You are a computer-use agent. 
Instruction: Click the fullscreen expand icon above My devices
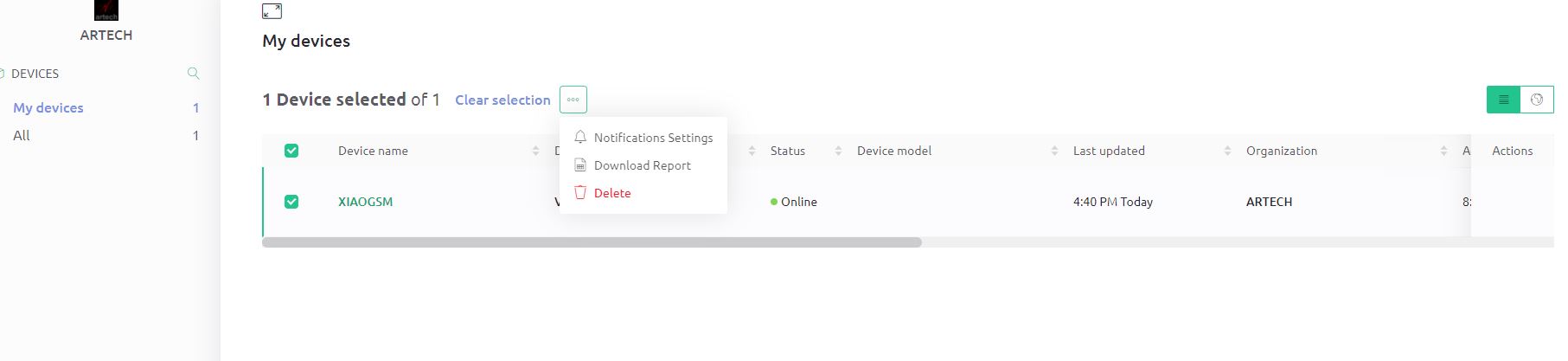tap(272, 11)
